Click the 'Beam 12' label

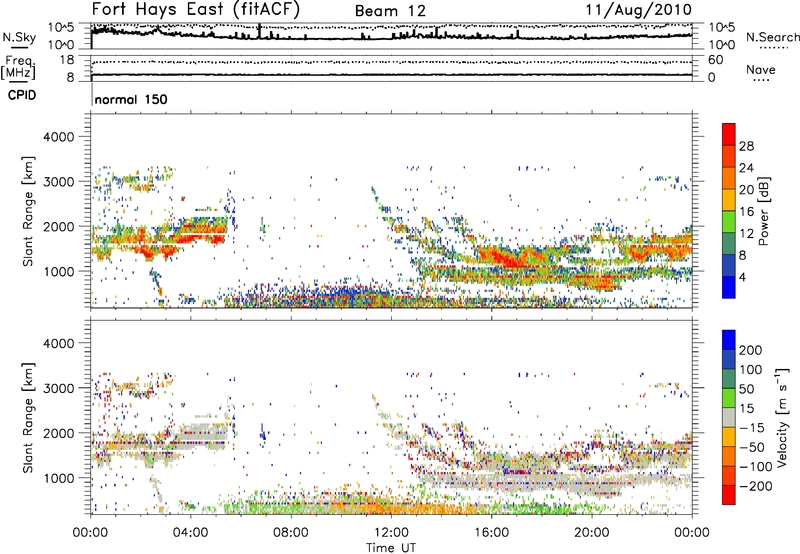click(x=390, y=11)
